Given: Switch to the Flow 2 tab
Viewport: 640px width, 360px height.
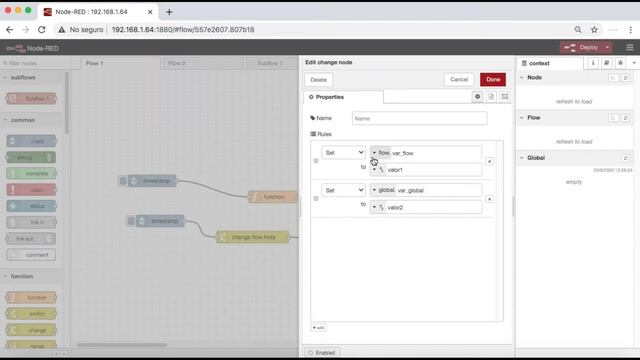Looking at the screenshot, I should (203, 63).
